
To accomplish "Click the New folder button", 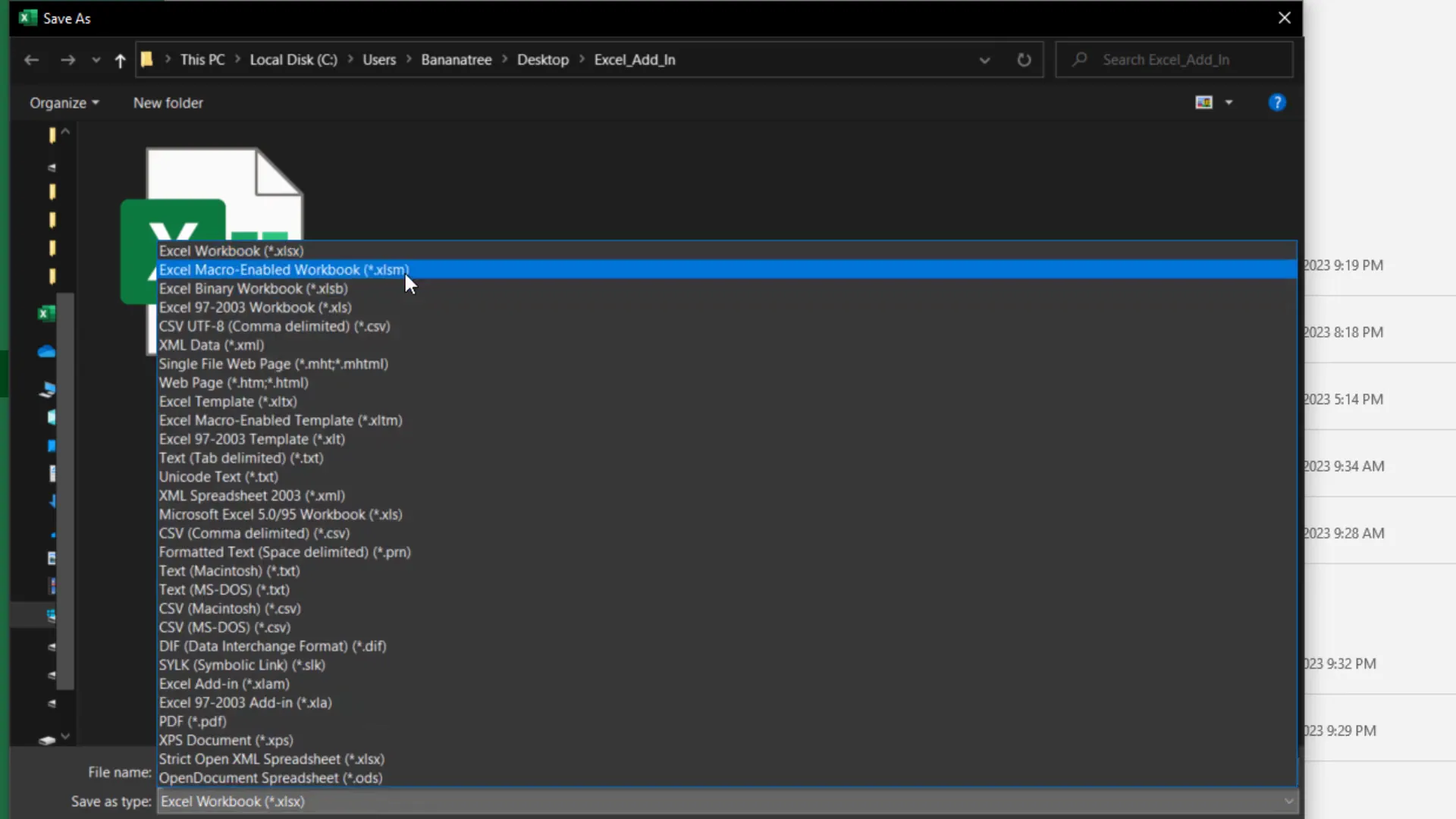I will pos(168,102).
